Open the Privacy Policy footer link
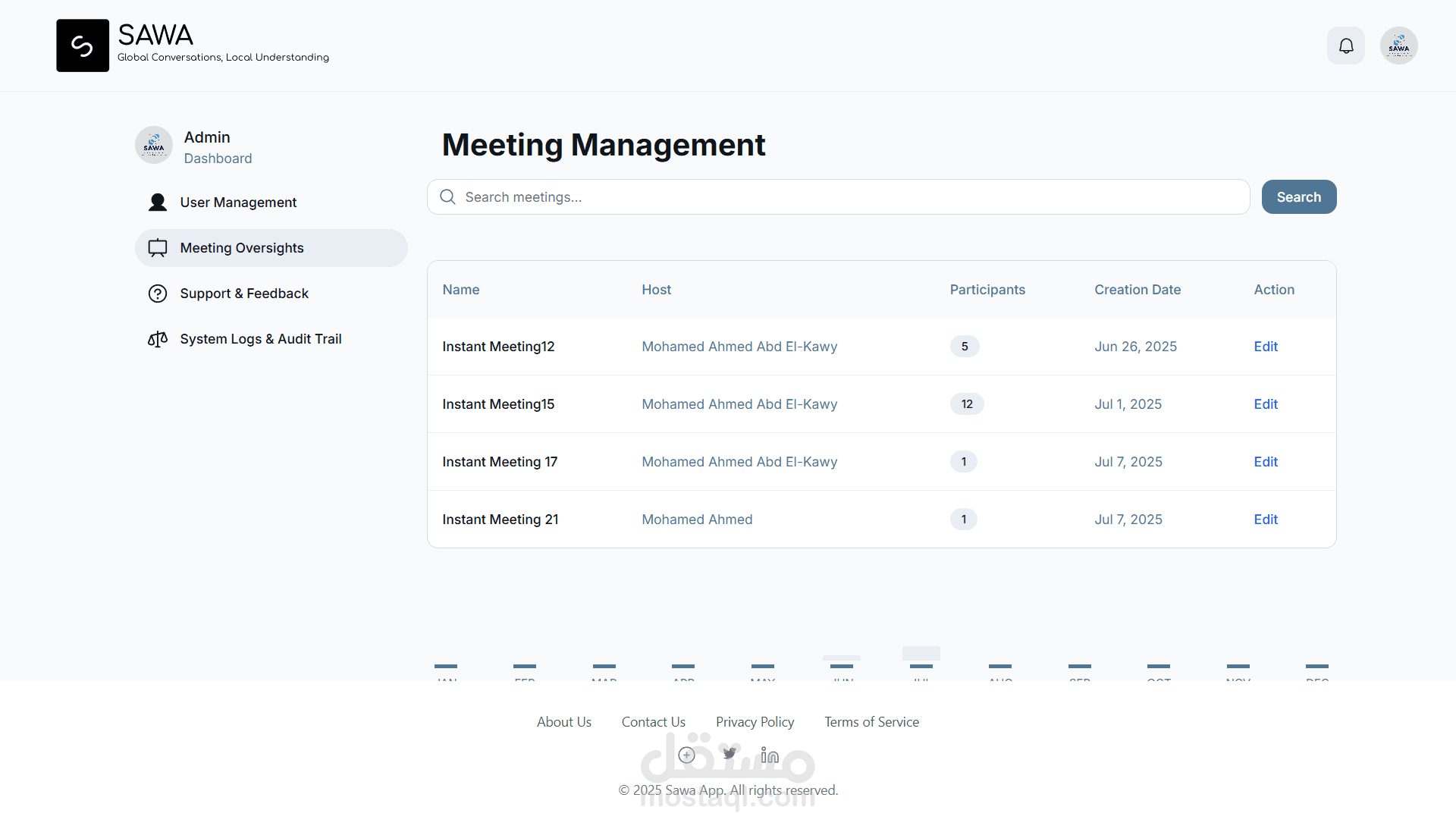 (755, 722)
